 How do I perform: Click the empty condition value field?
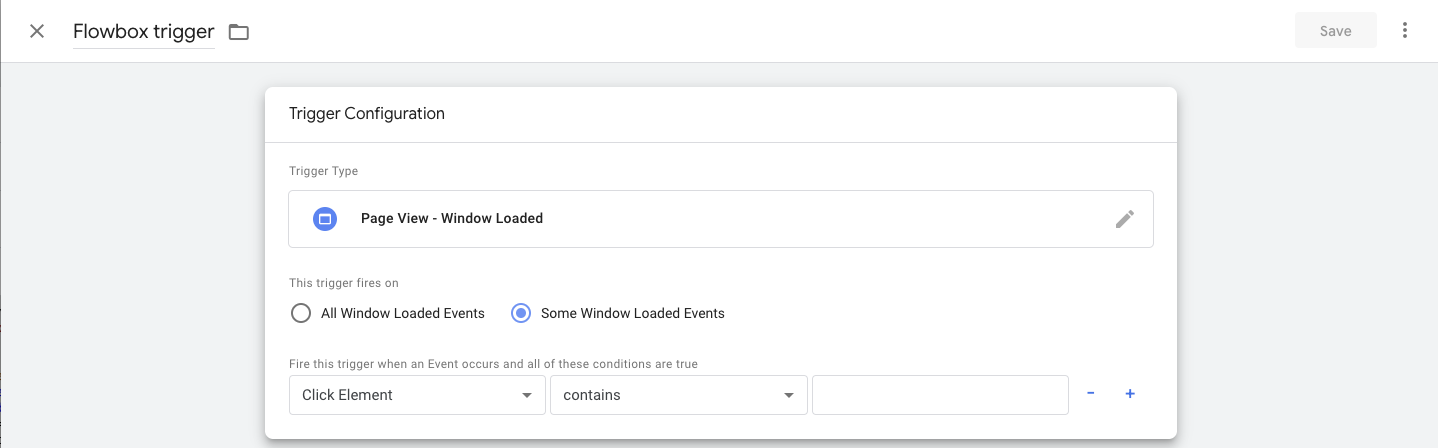tap(940, 395)
